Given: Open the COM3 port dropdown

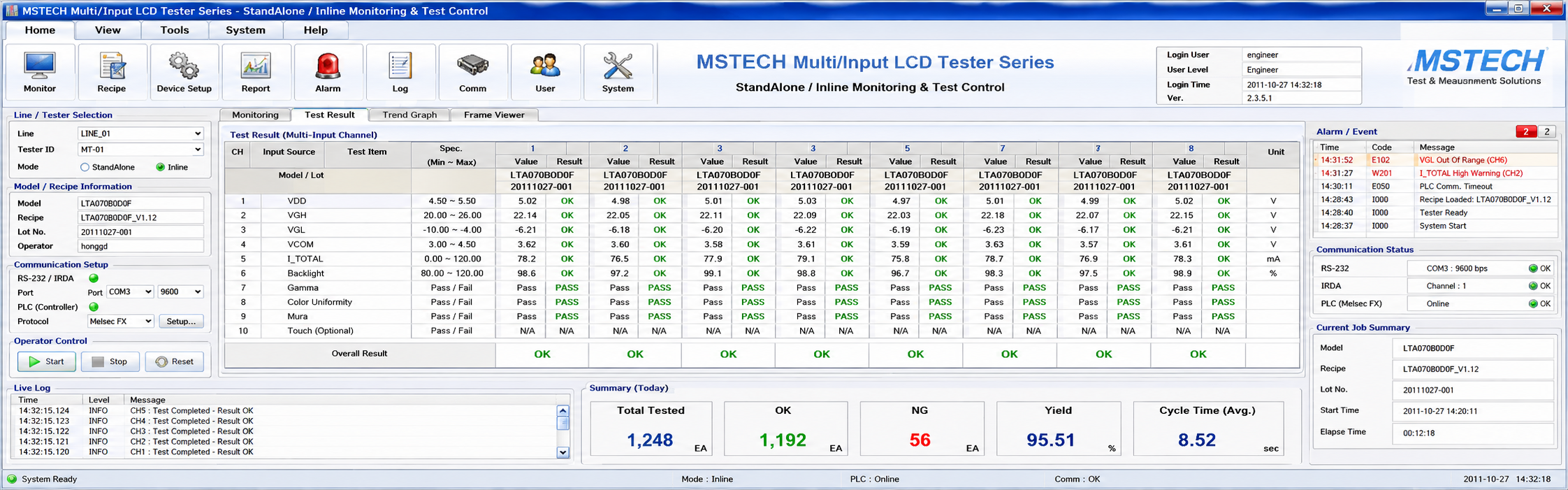Looking at the screenshot, I should point(129,292).
